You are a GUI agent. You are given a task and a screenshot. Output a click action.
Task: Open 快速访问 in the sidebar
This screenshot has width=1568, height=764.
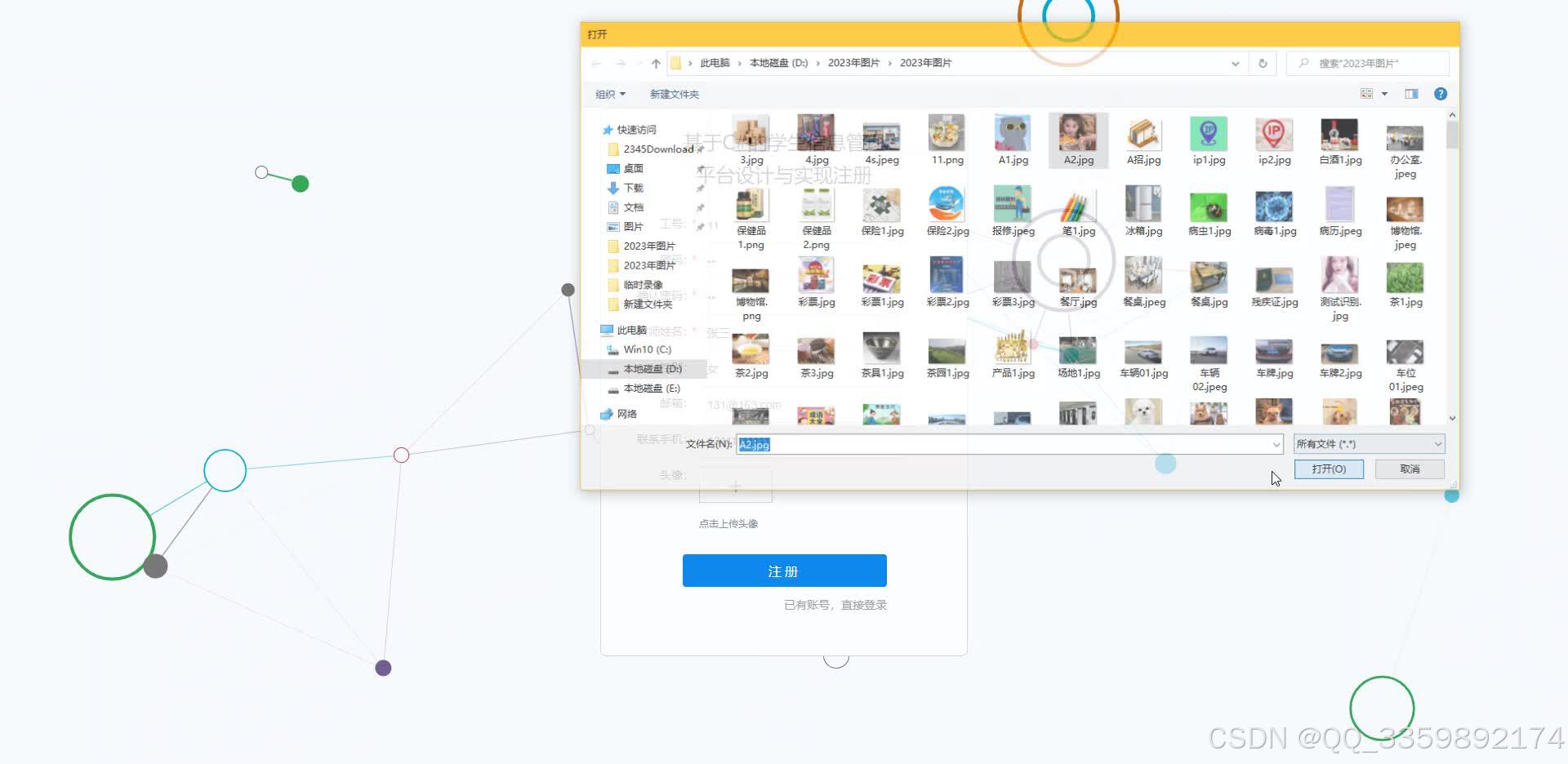click(x=636, y=130)
